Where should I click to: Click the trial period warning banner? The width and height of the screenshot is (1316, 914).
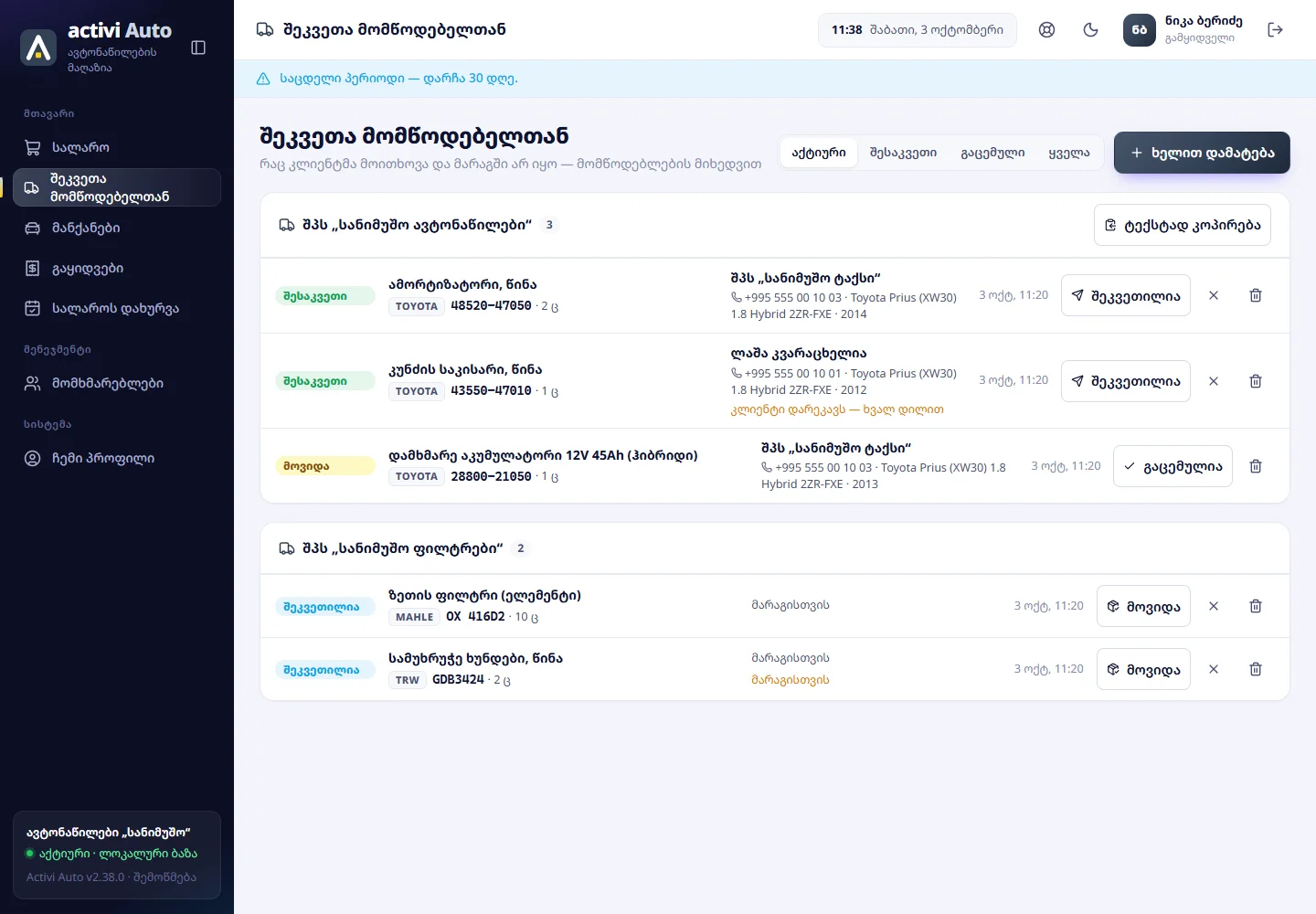click(x=775, y=79)
